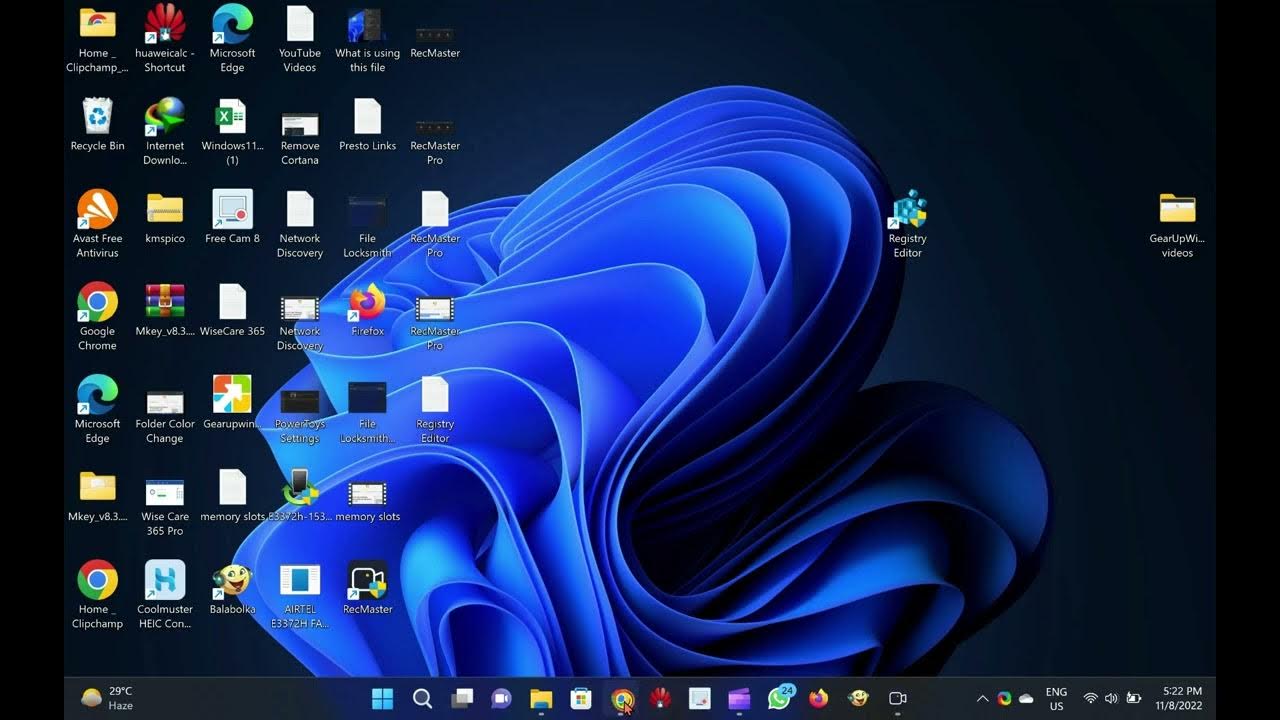1280x720 pixels.
Task: Open the 29°C Haze weather widget
Action: (107, 698)
